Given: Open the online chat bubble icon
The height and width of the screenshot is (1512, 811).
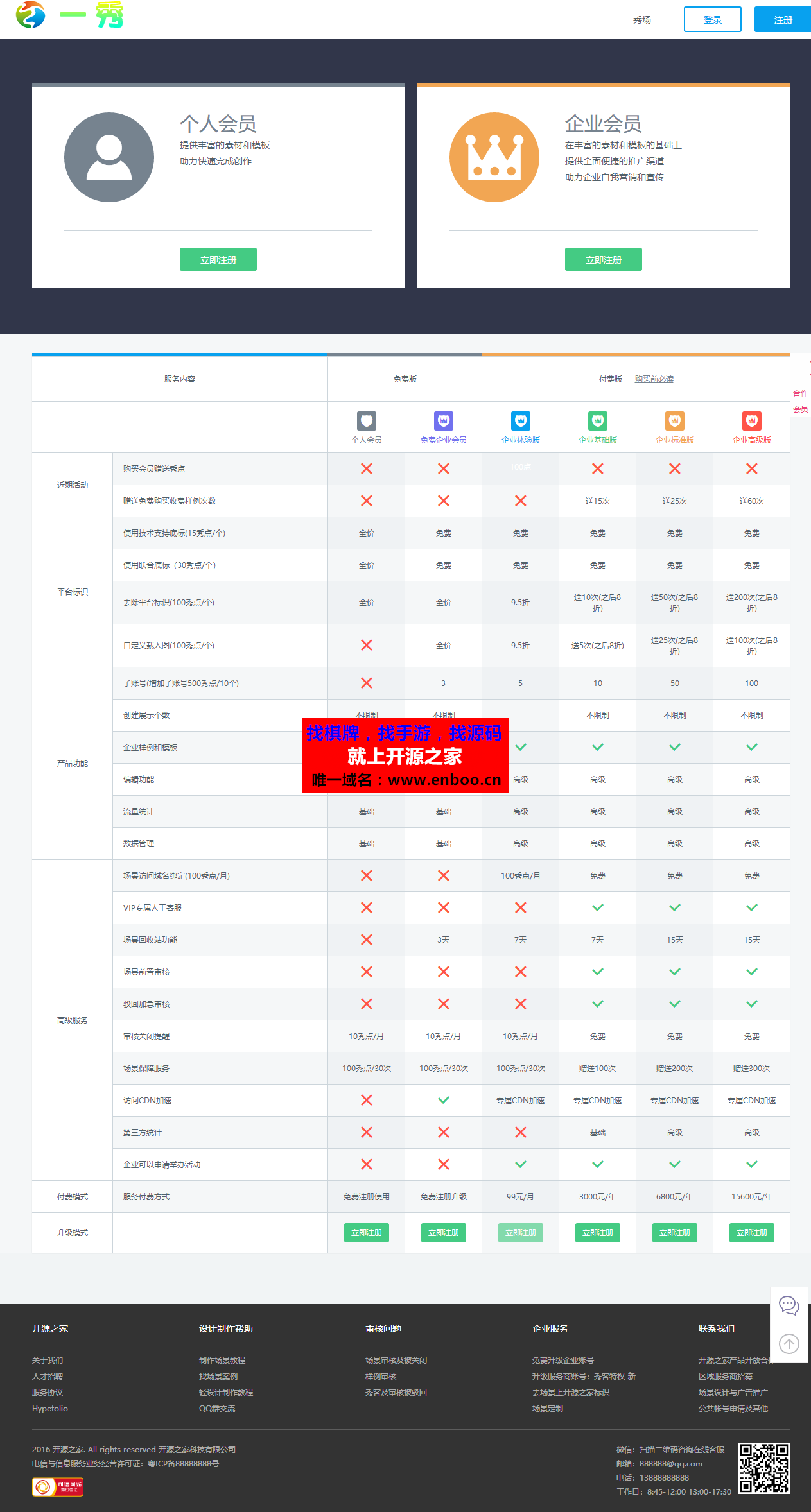Looking at the screenshot, I should pos(789,1305).
